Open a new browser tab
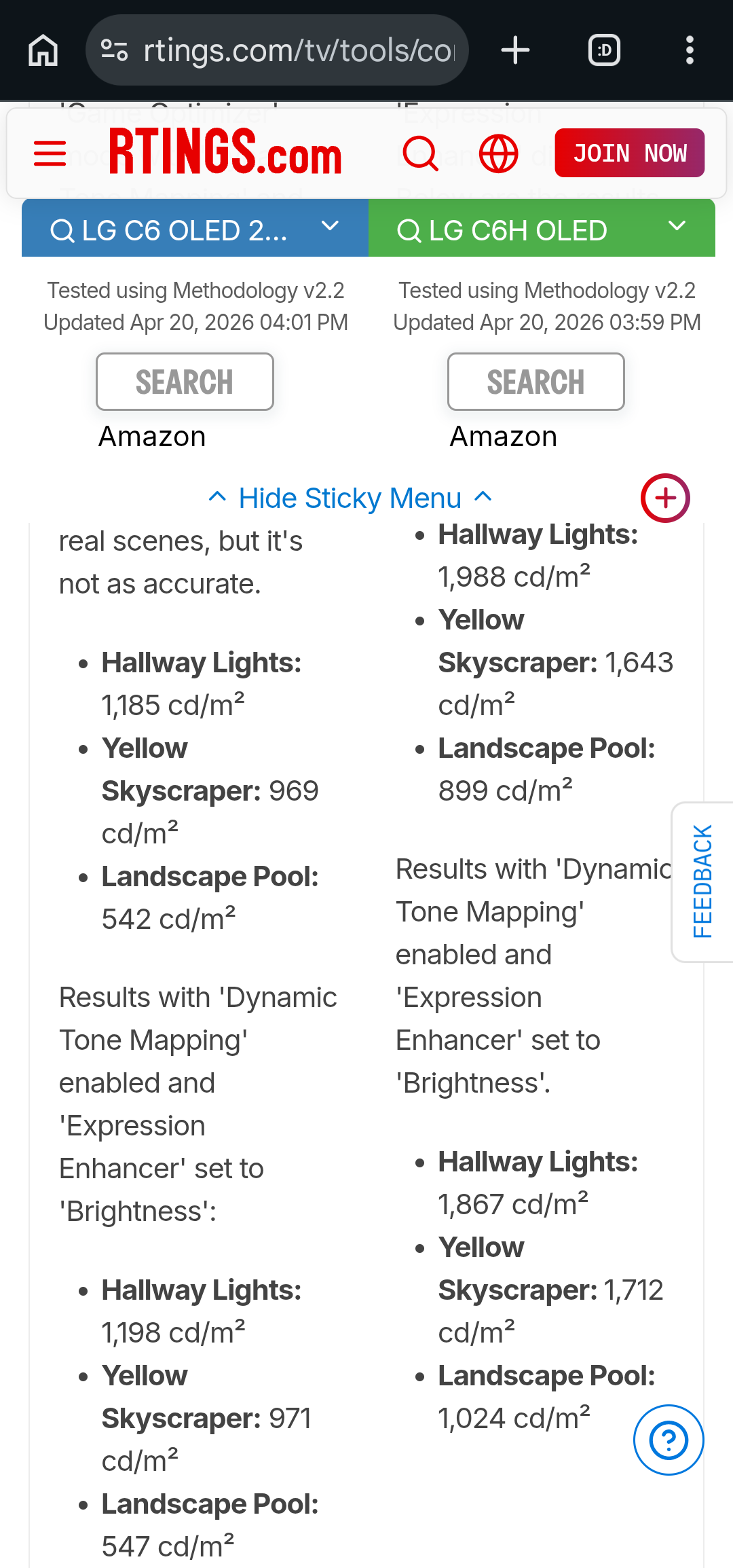This screenshot has height=1568, width=733. click(x=515, y=50)
